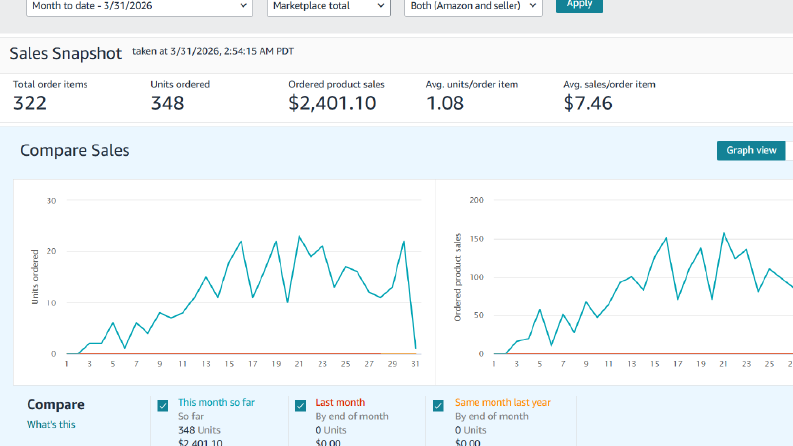This screenshot has height=446, width=793.
Task: Click the snapshot timestamp text
Action: point(213,51)
